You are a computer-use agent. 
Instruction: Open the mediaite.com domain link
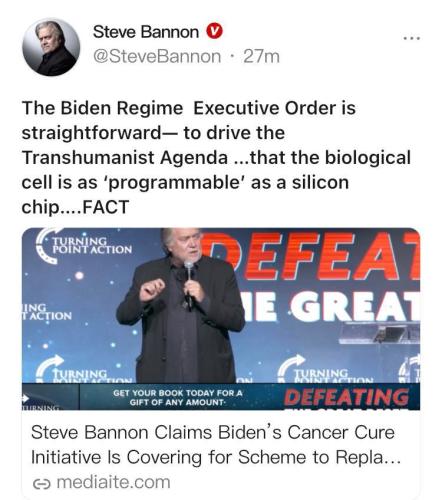click(x=113, y=482)
